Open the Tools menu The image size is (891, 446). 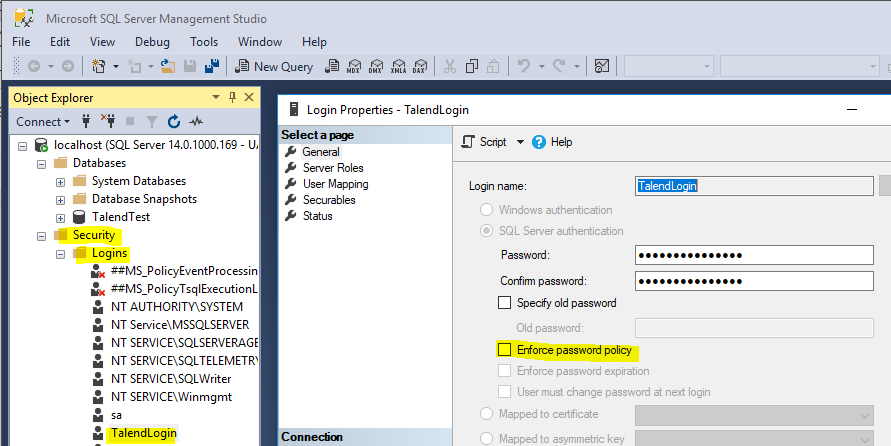(204, 42)
